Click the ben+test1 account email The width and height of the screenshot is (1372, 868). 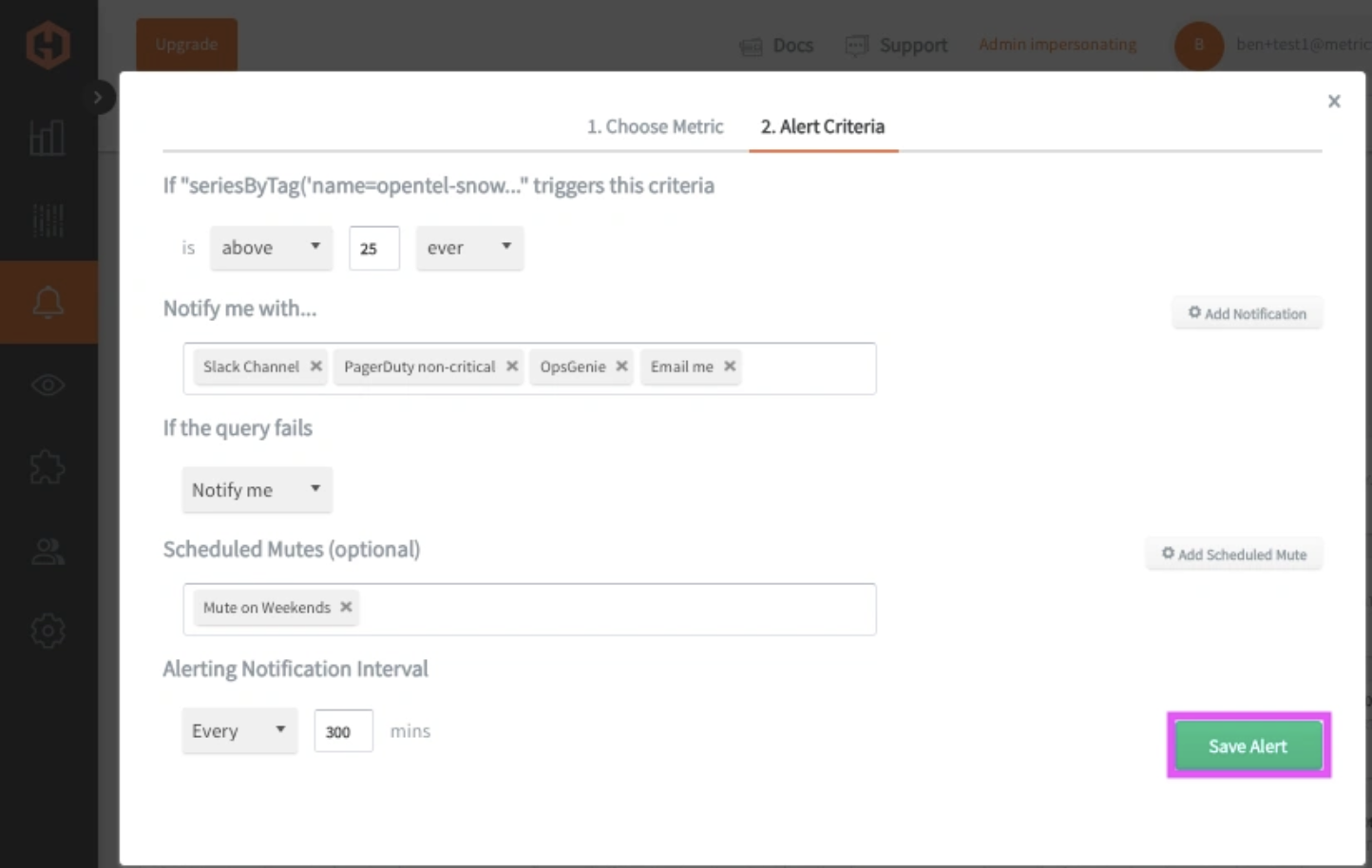pos(1303,45)
